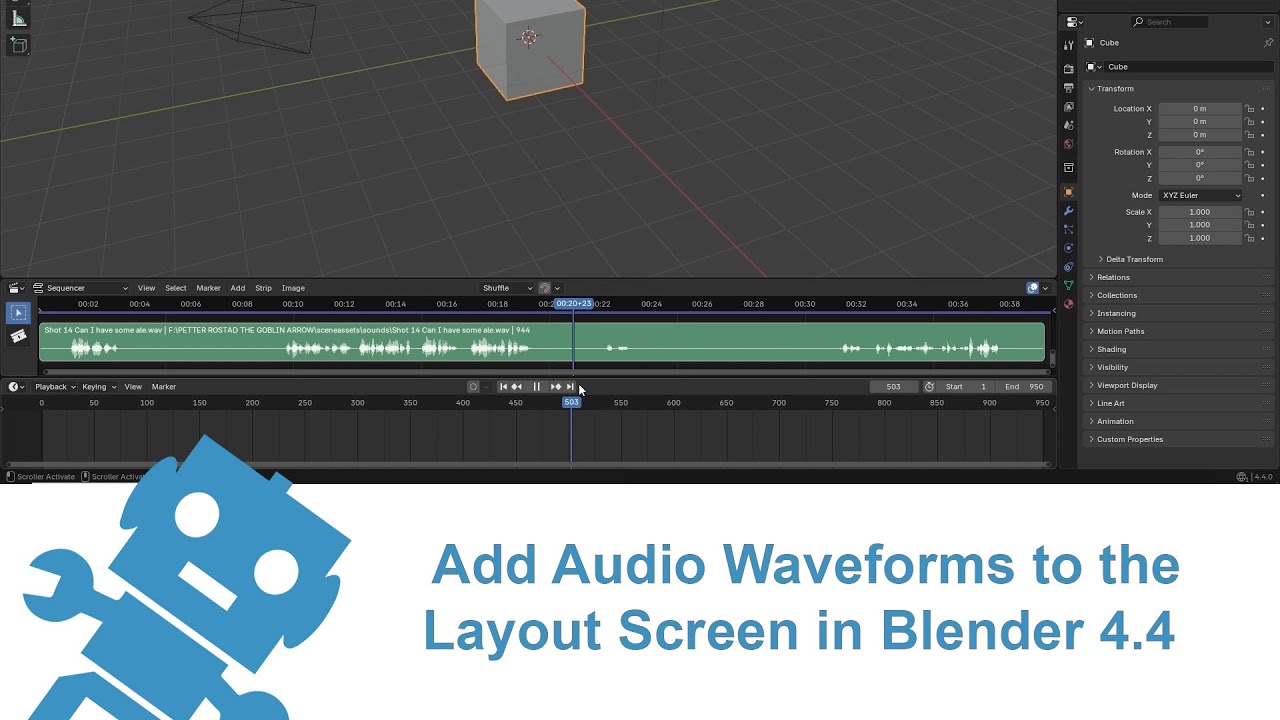The image size is (1280, 720).
Task: Open the Collection properties tab
Action: coord(1068,167)
